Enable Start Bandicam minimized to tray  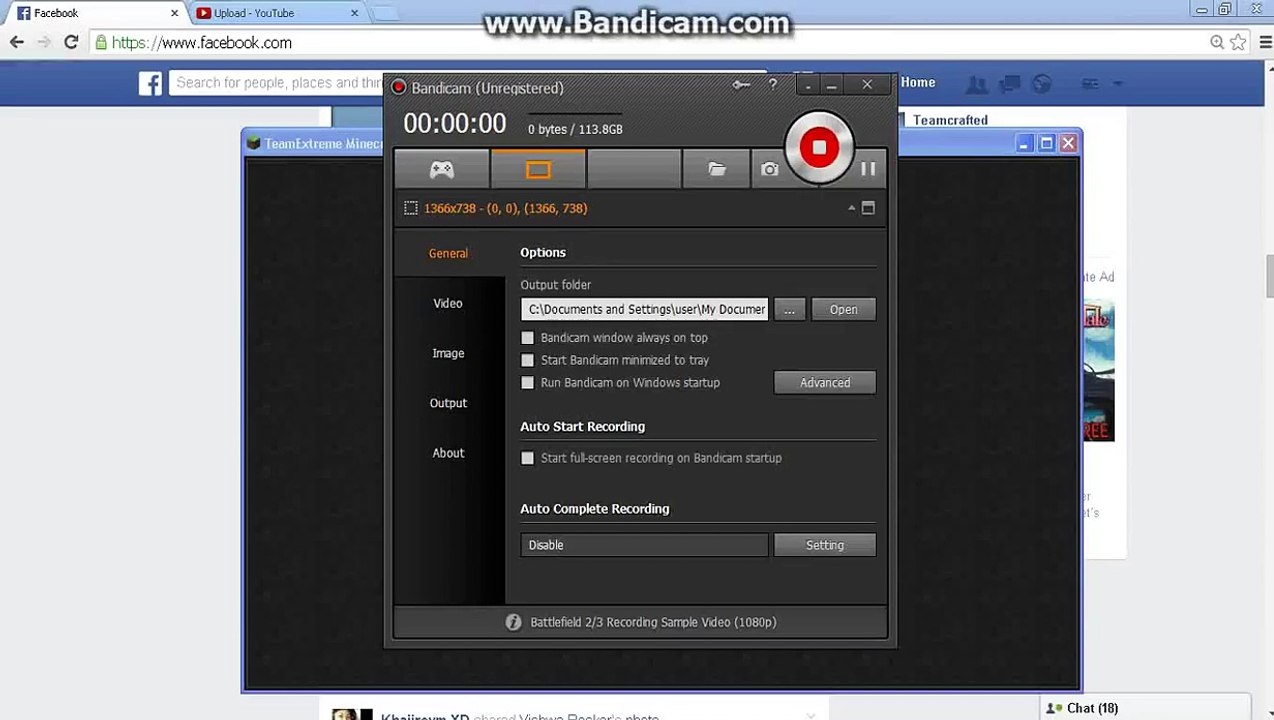tap(528, 360)
